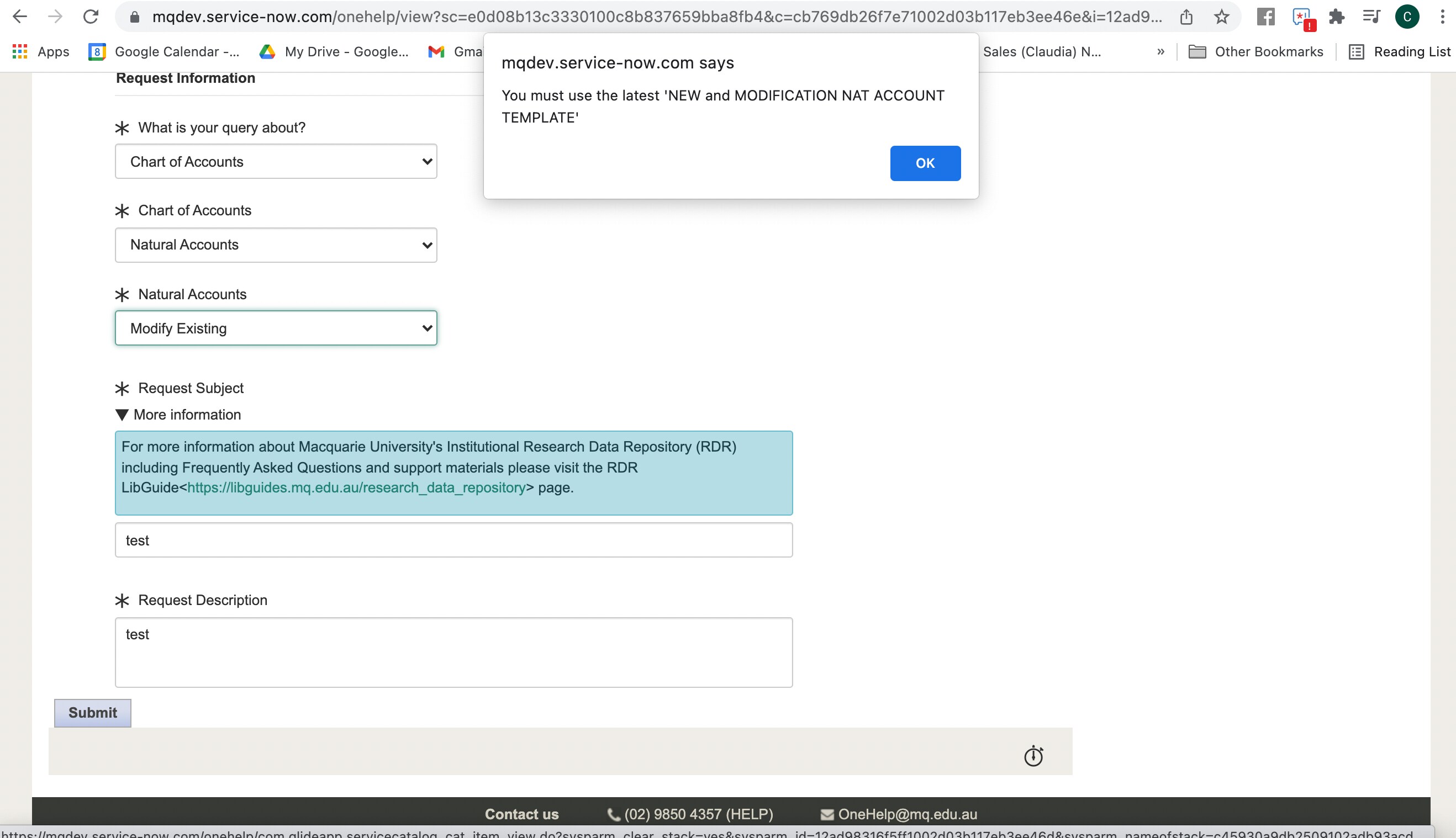The height and width of the screenshot is (838, 1456).
Task: Open the Google apps grid icon
Action: pyautogui.click(x=19, y=51)
